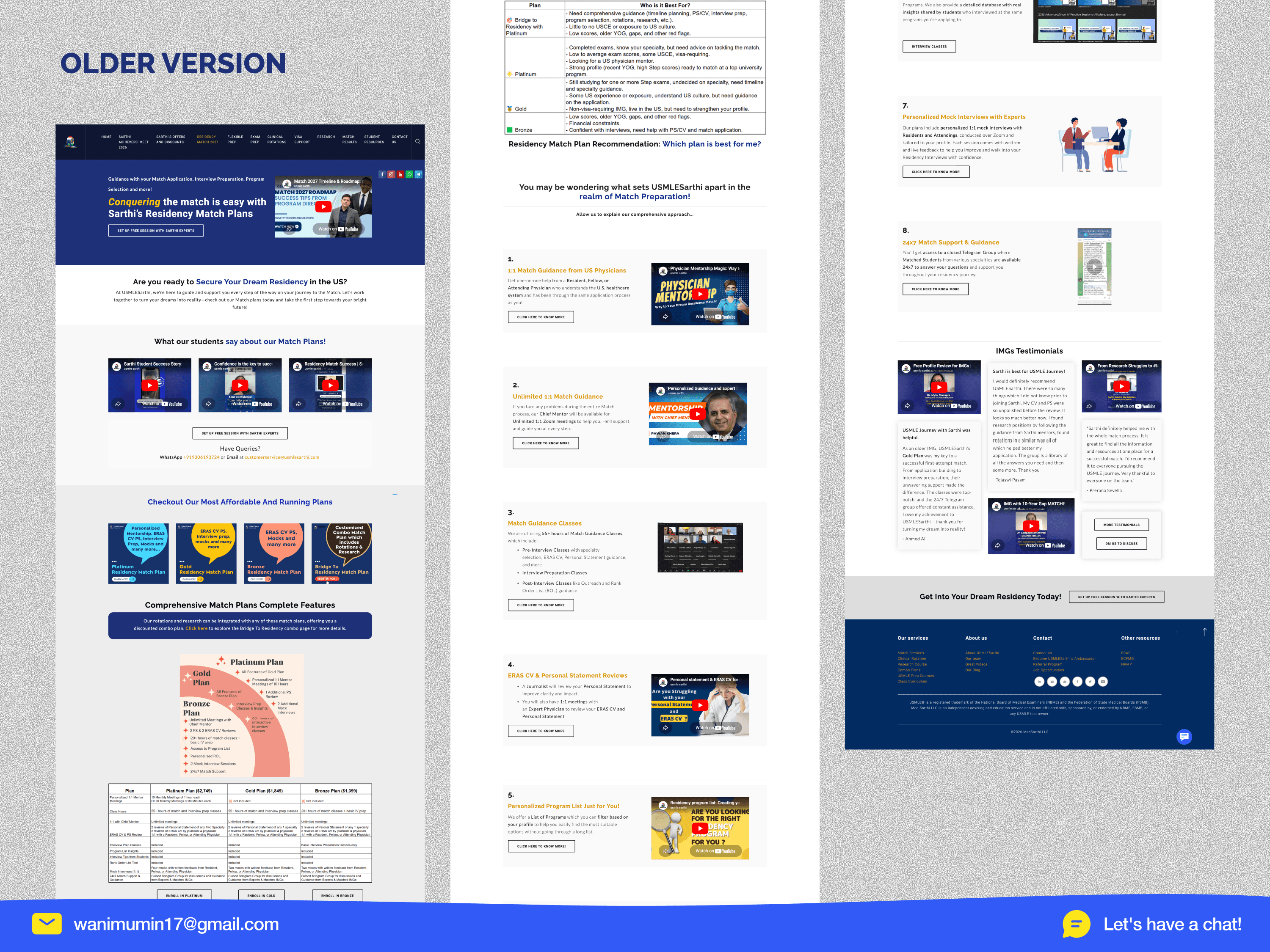Follow 'Which plan is best for me?' link

click(711, 144)
